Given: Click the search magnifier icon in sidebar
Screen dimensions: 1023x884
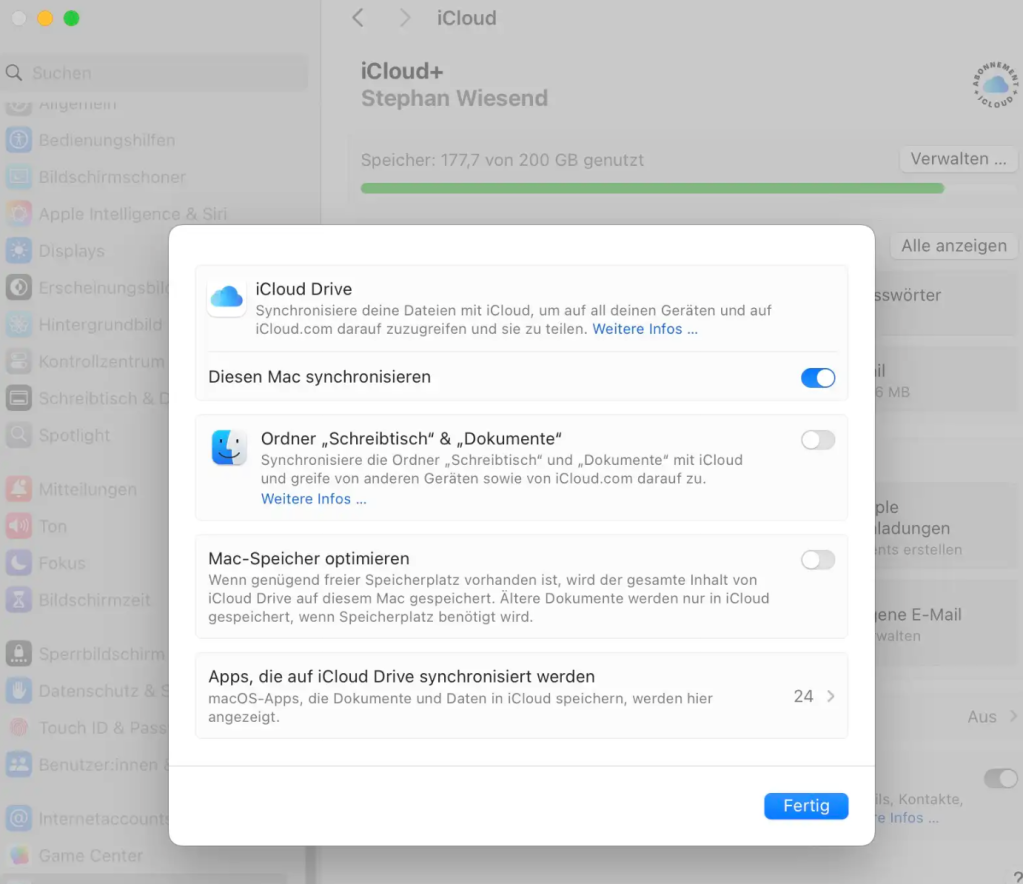Looking at the screenshot, I should (x=14, y=72).
